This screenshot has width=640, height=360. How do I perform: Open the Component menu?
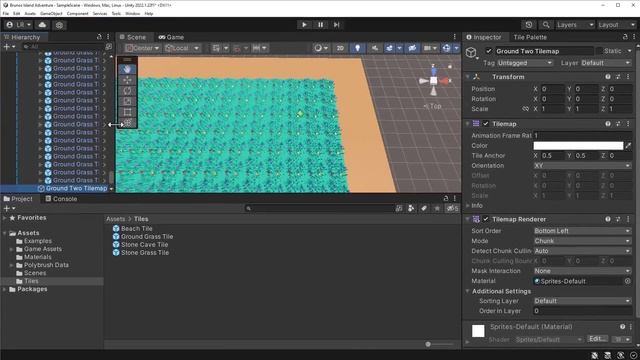78,13
